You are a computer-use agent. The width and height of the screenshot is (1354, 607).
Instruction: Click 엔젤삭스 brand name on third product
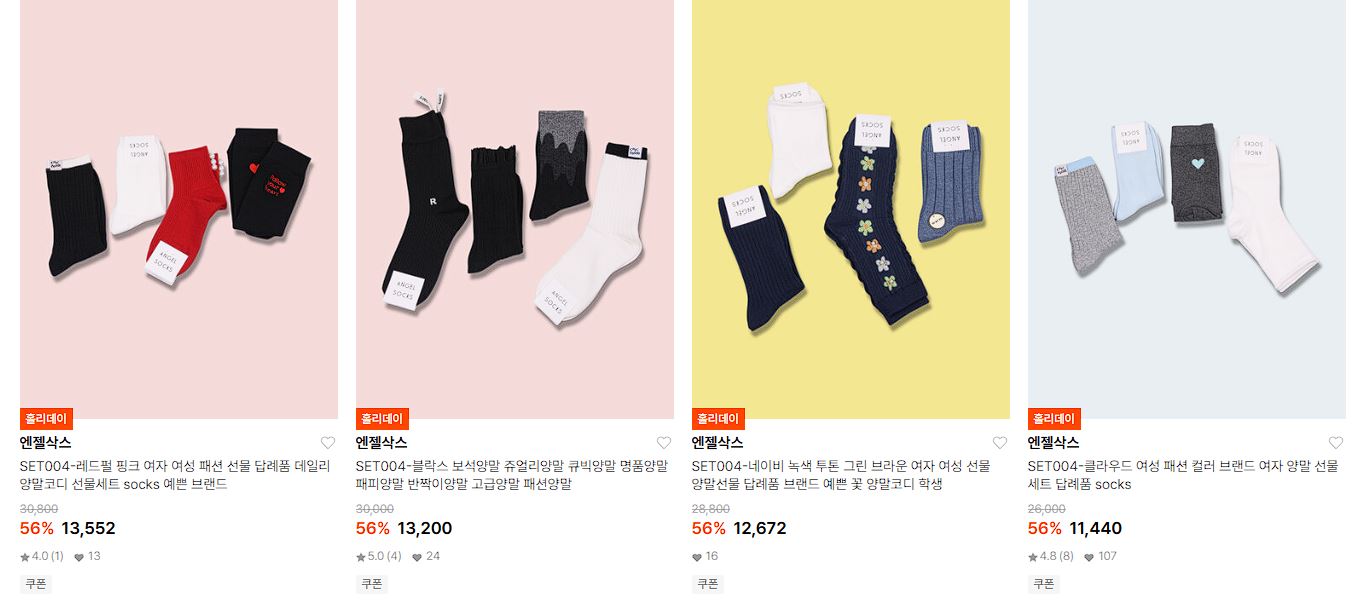pos(718,443)
